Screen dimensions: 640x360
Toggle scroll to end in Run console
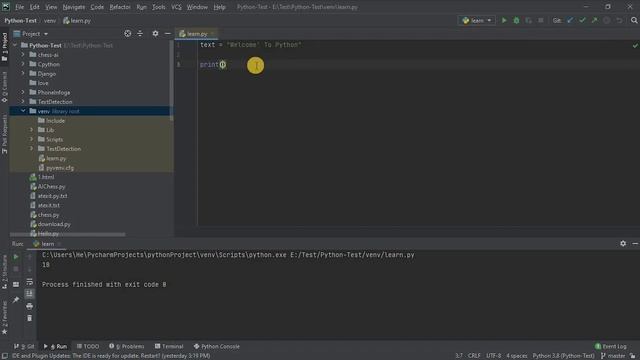29,293
